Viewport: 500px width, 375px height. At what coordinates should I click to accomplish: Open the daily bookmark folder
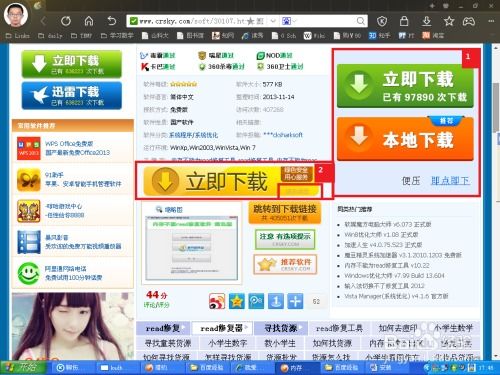pyautogui.click(x=50, y=36)
